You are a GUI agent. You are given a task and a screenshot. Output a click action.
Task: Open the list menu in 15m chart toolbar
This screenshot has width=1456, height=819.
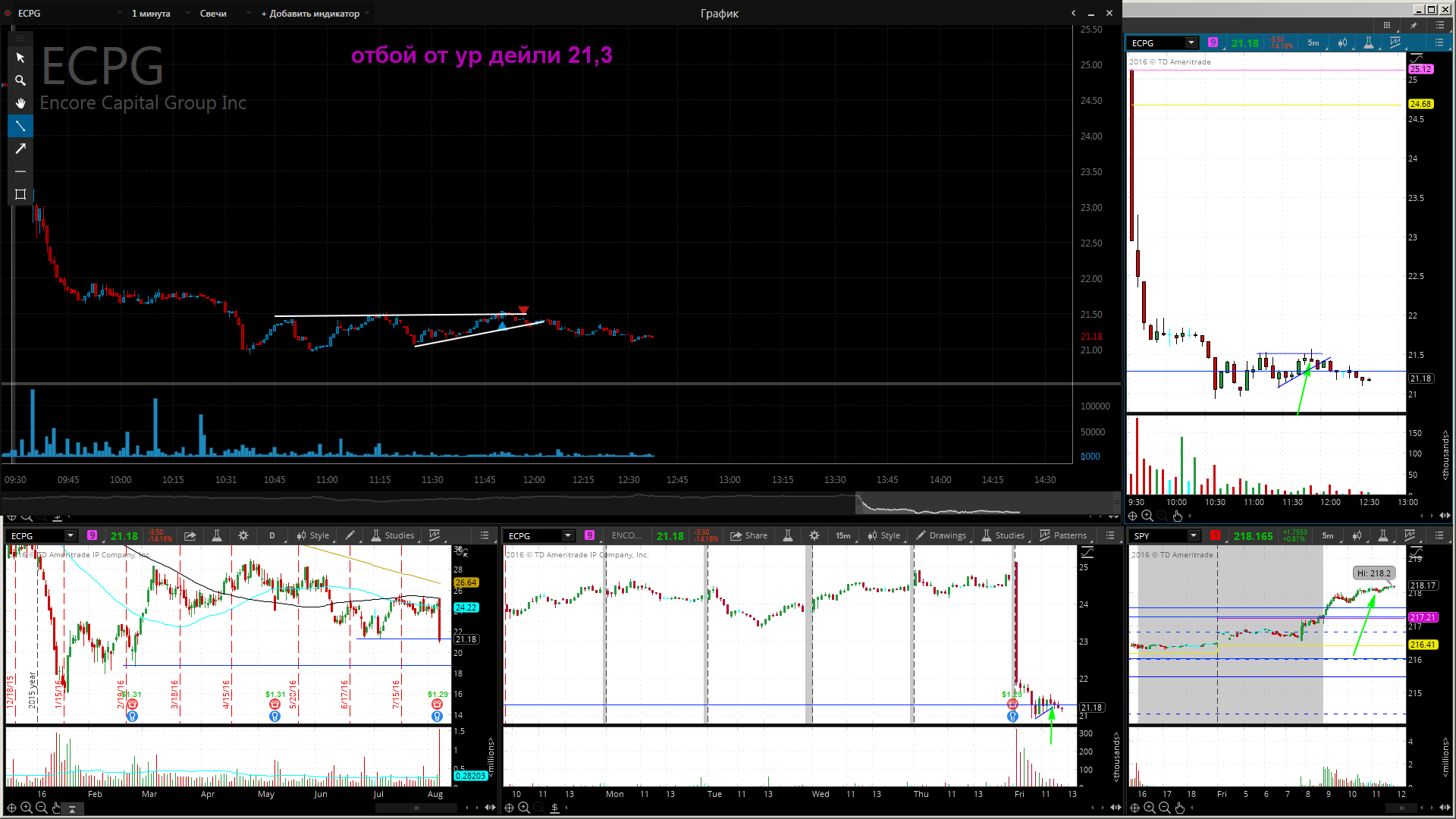point(1110,535)
